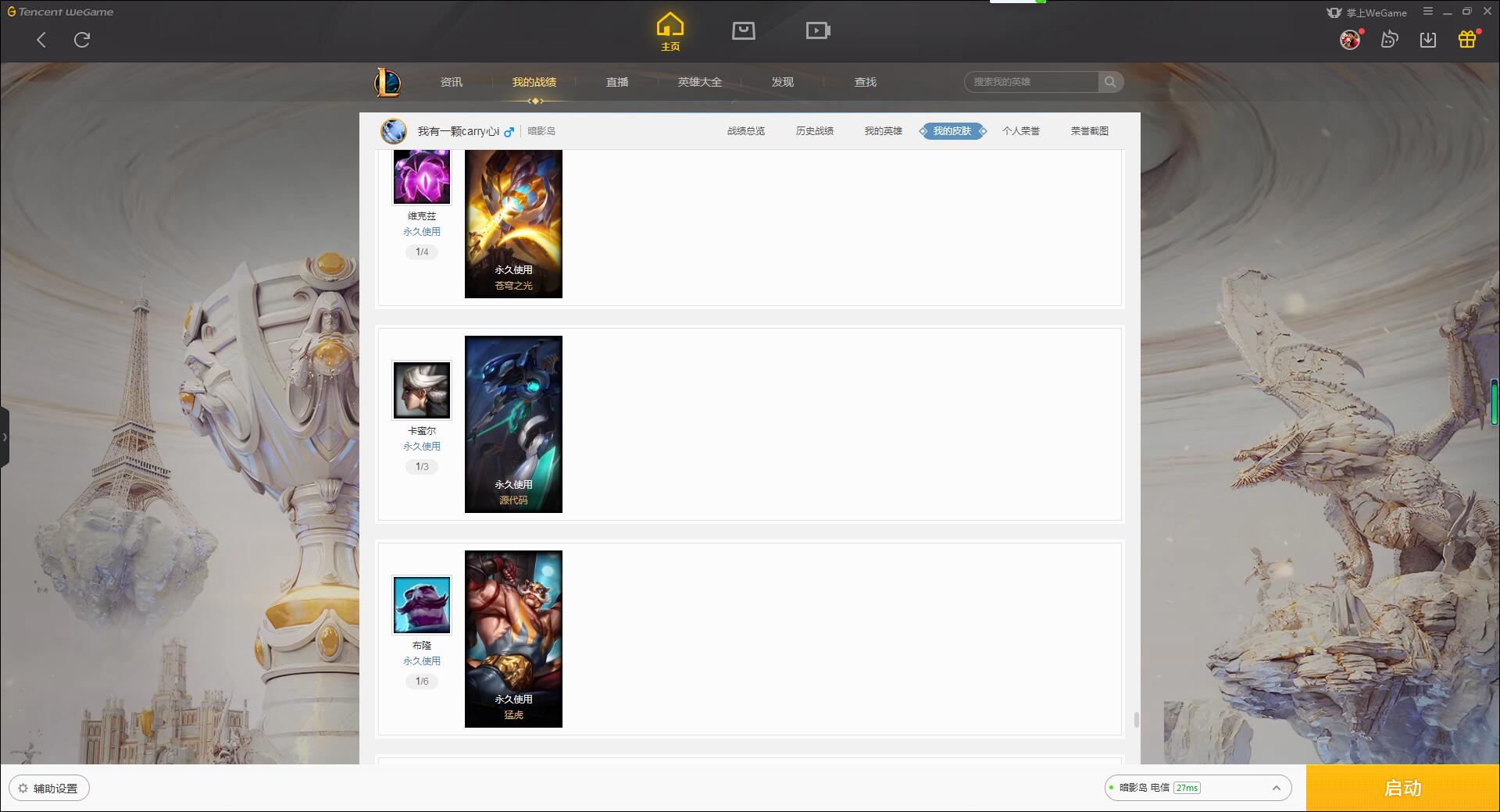Click the 27ms latency indicator
The image size is (1500, 812).
point(1187,788)
